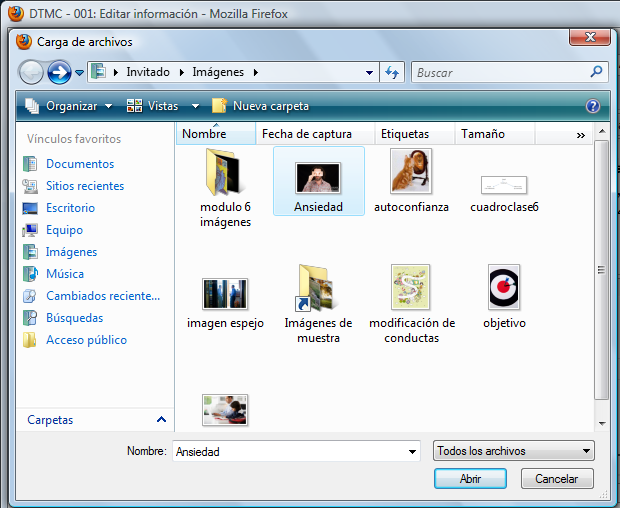Select the 'objetivo' target image
The image size is (620, 508).
[x=504, y=296]
